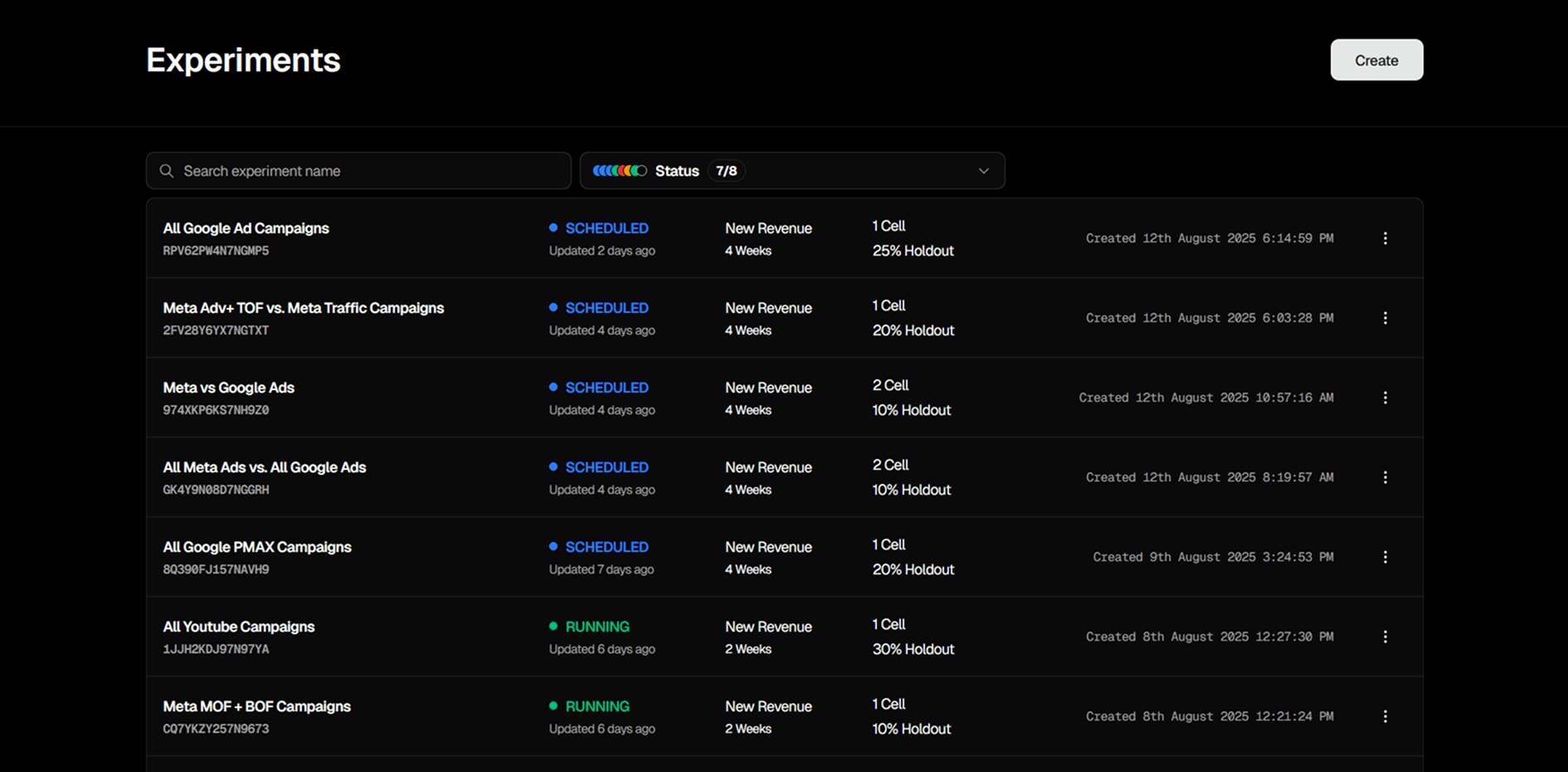Click the colored status dots icon
The image size is (1568, 772).
coord(620,171)
